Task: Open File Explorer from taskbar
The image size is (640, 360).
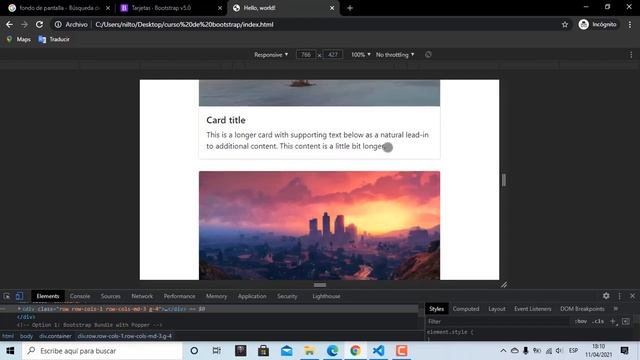Action: 309,351
